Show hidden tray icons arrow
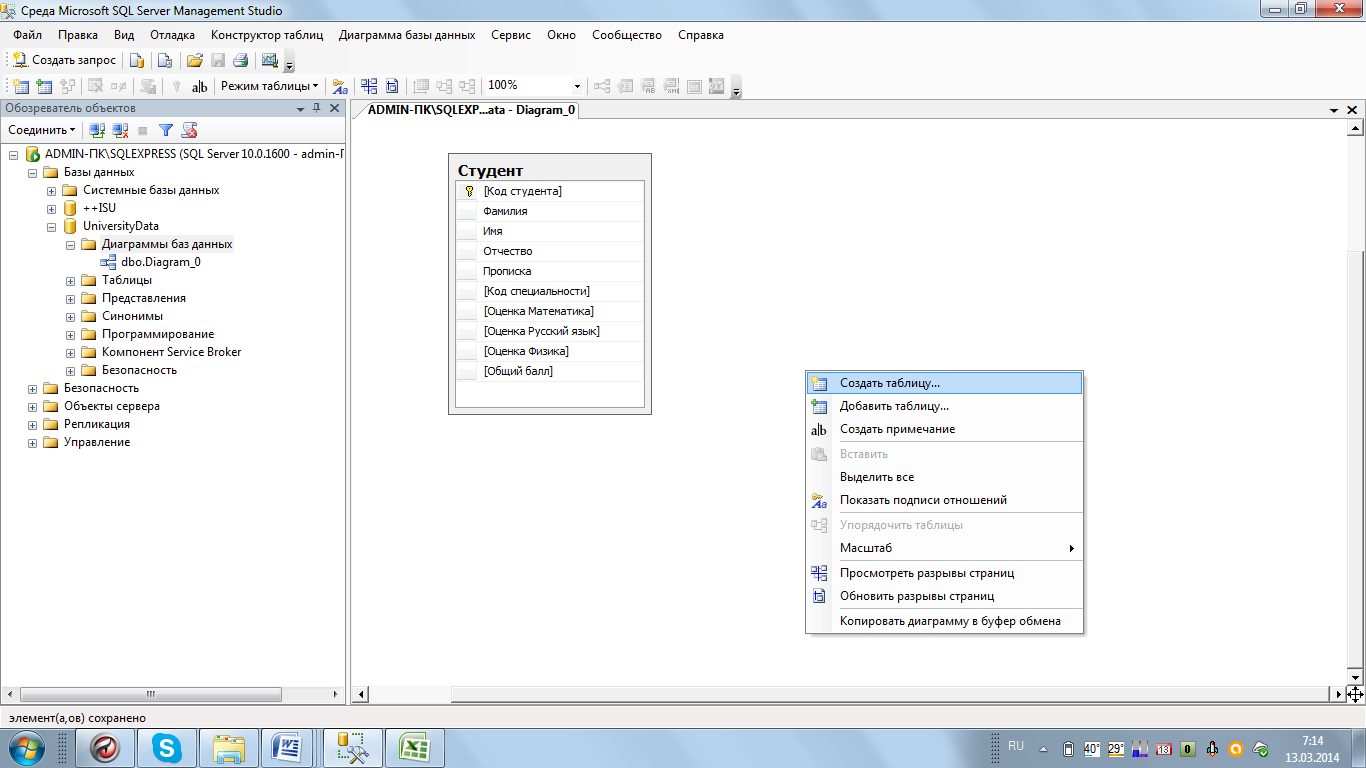Image resolution: width=1366 pixels, height=768 pixels. [x=1043, y=748]
